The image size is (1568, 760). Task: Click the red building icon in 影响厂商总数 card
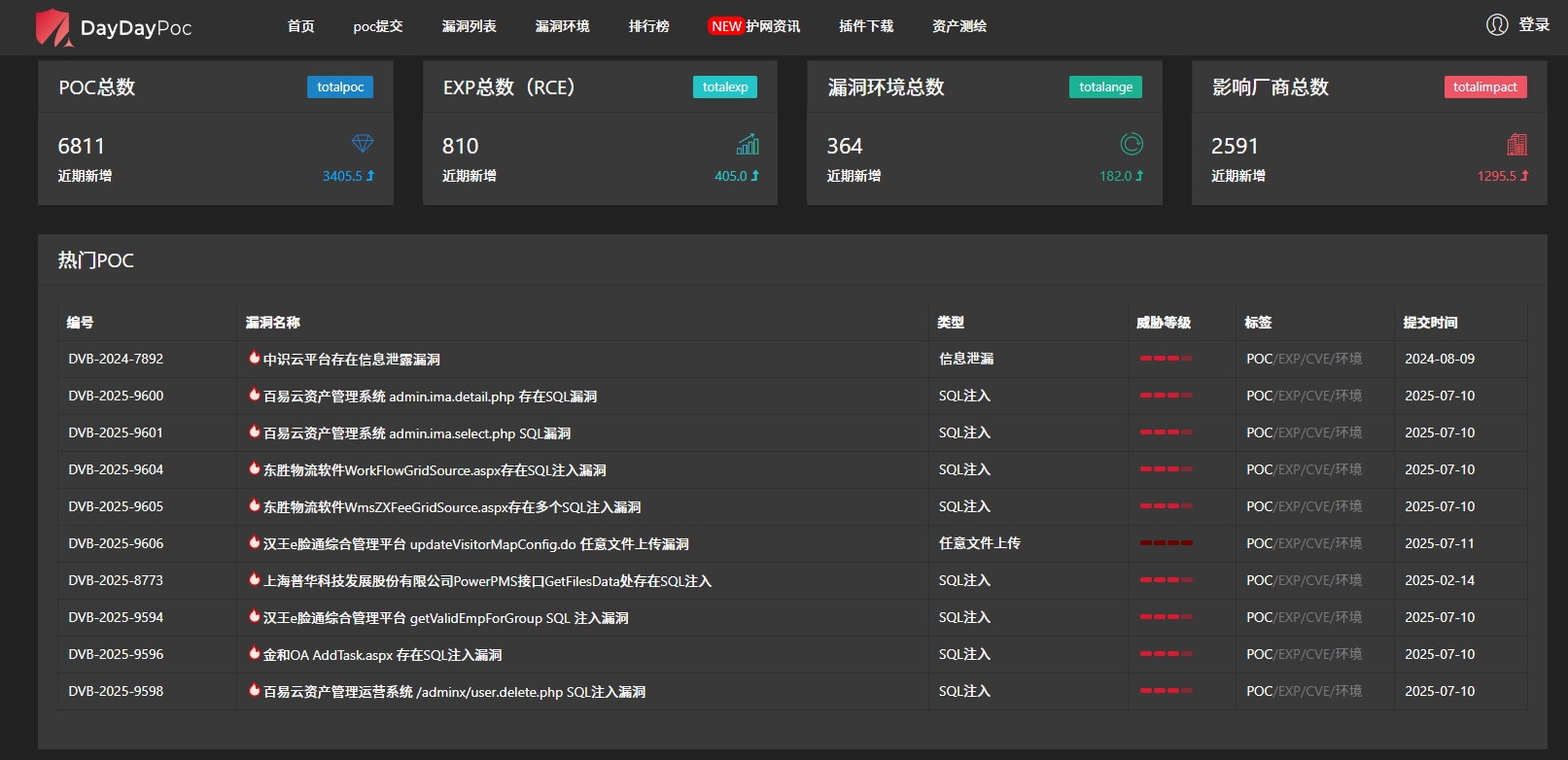[x=1516, y=145]
